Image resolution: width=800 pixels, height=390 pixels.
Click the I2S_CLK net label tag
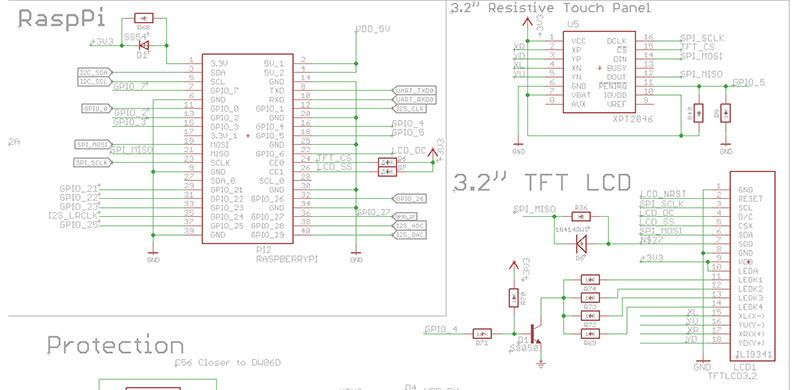pos(410,109)
